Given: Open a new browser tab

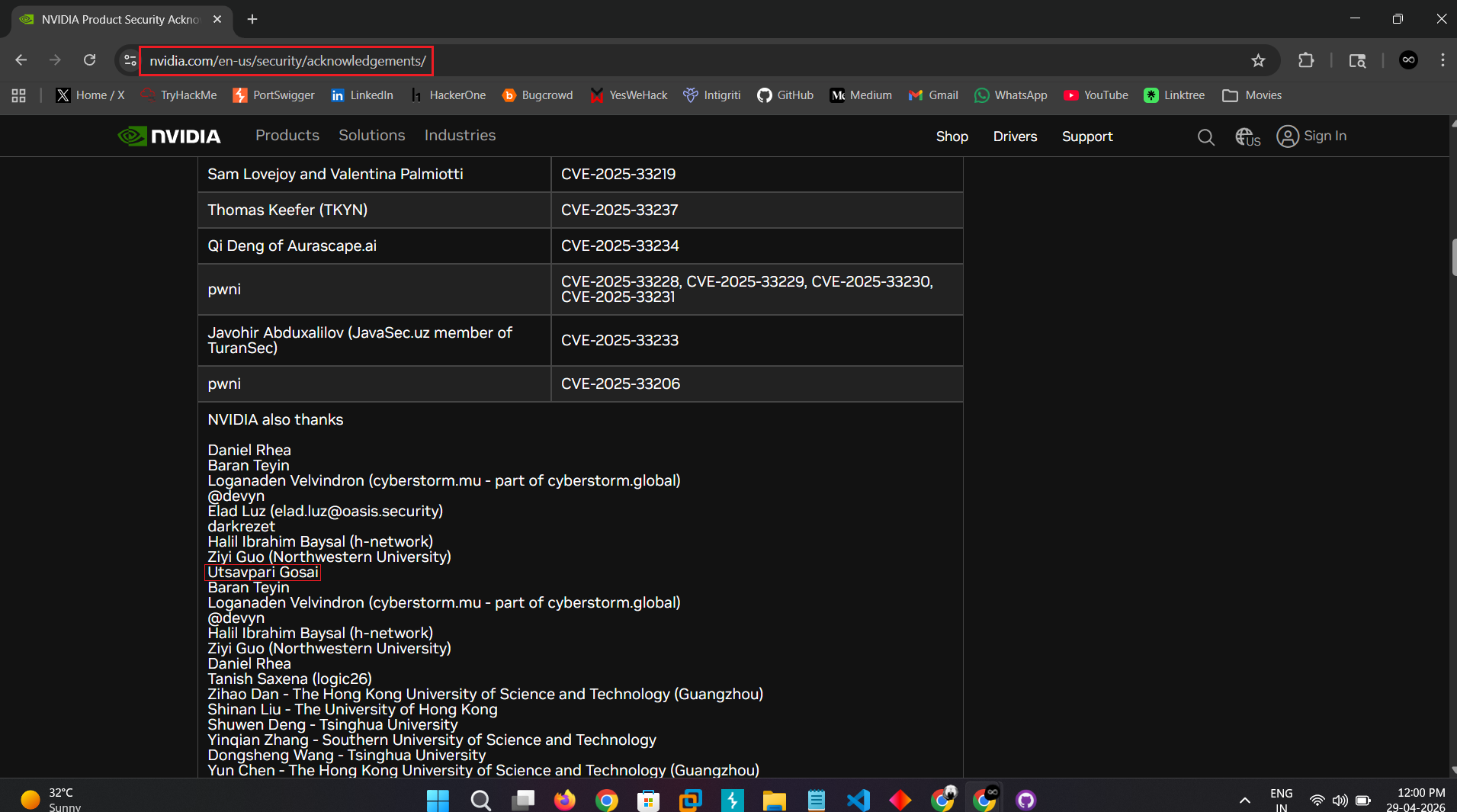Looking at the screenshot, I should pos(252,19).
